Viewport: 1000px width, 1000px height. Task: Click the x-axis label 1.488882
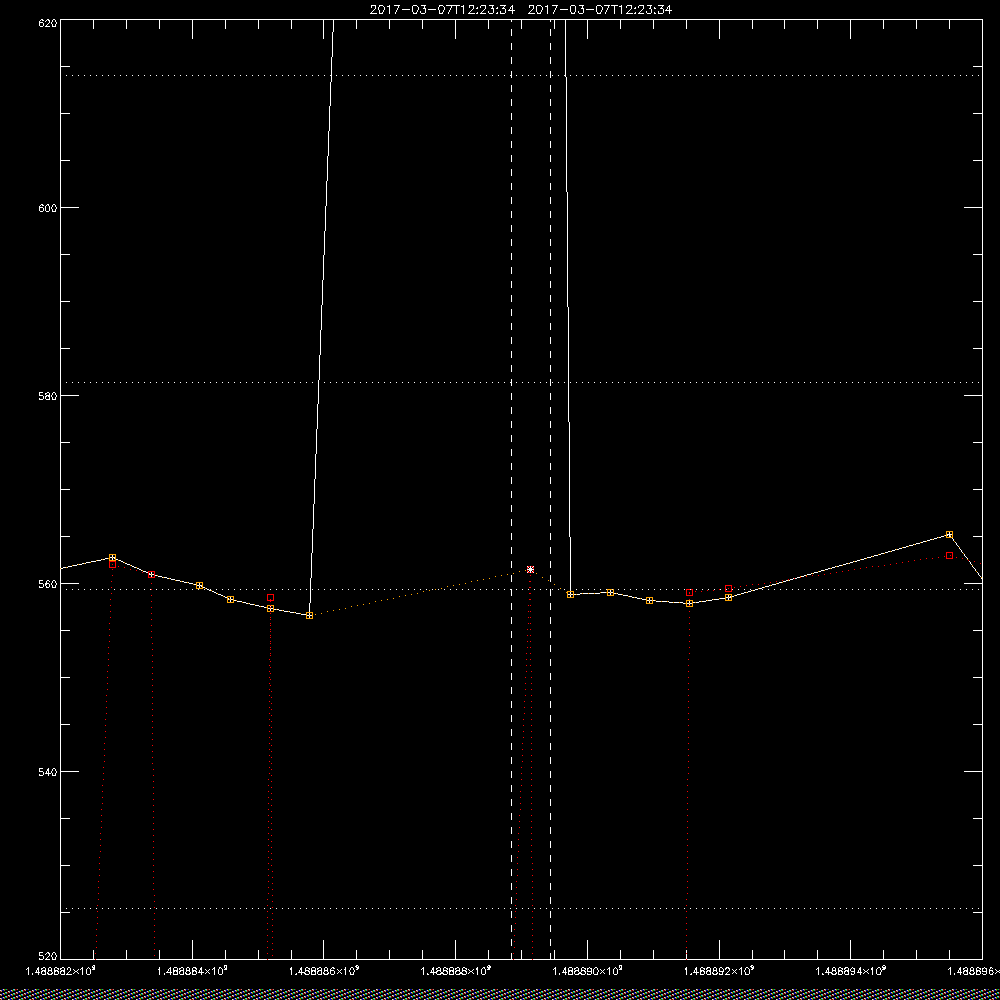(x=60, y=971)
